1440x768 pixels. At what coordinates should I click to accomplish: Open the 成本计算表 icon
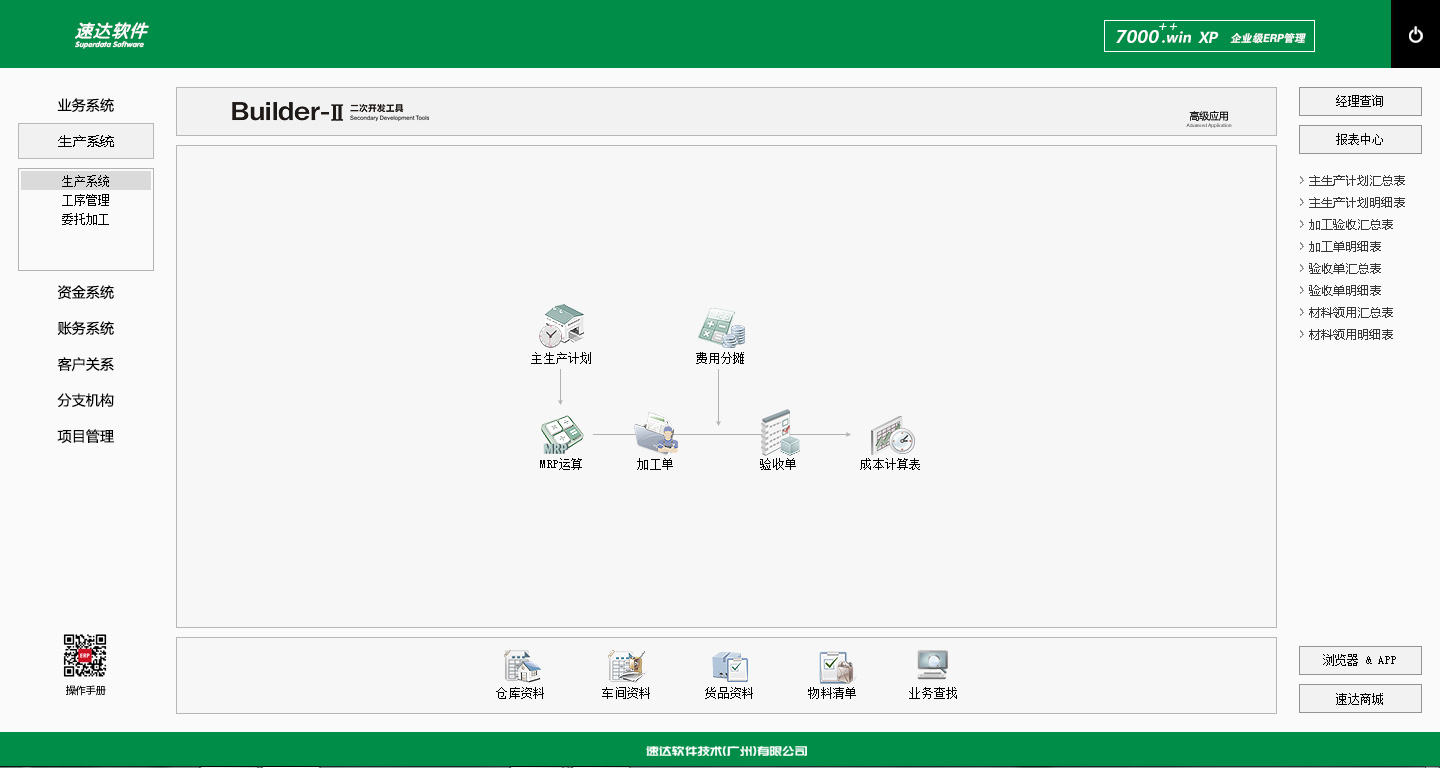pos(890,436)
